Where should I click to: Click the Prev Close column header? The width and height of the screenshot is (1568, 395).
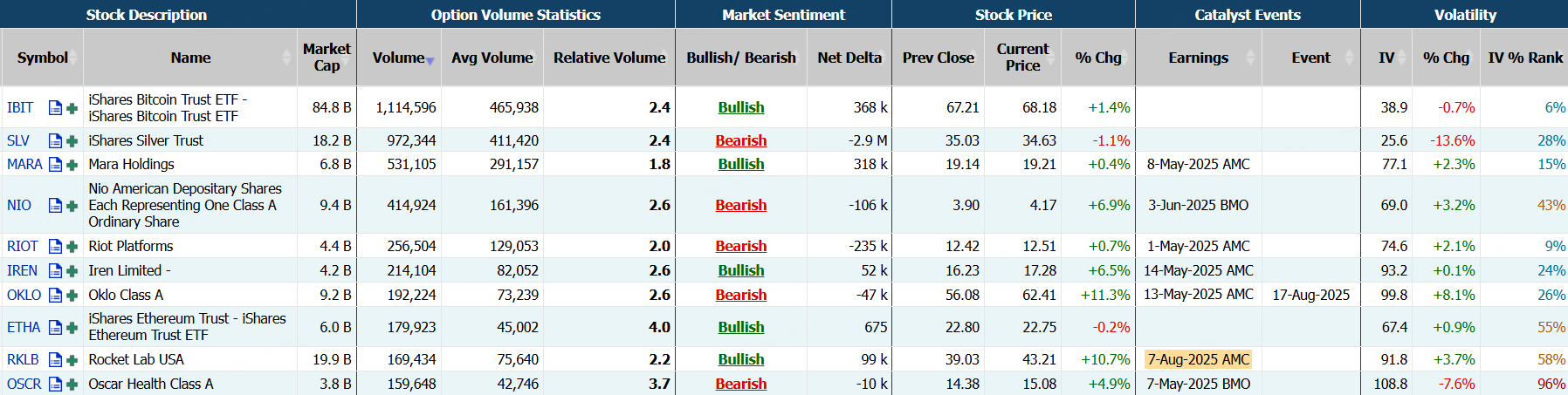click(x=938, y=58)
